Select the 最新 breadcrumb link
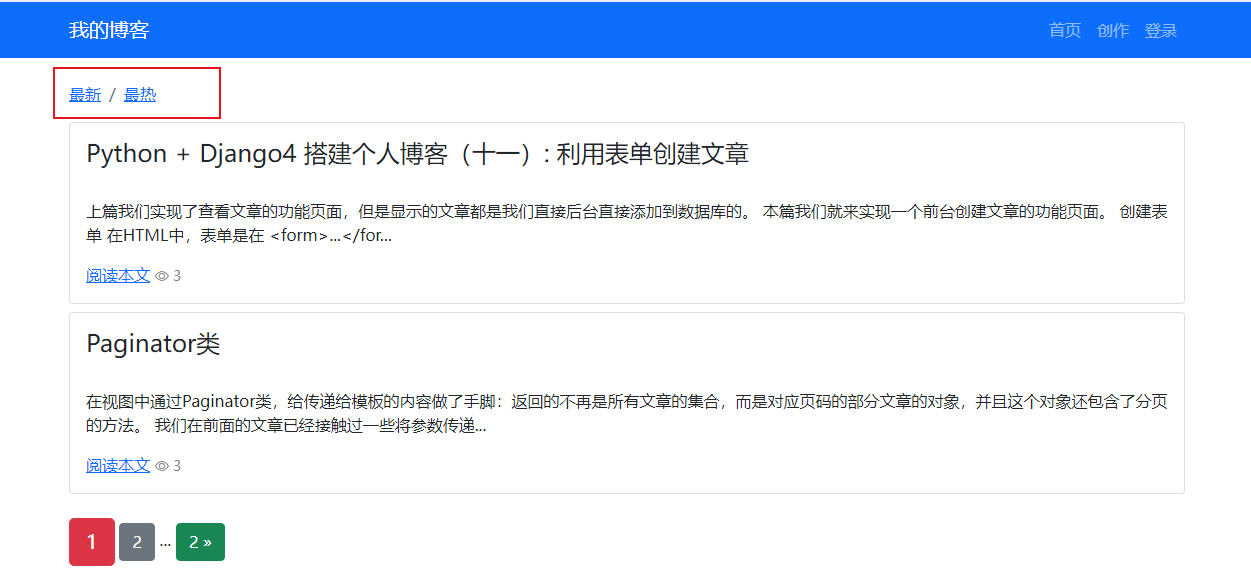 (x=85, y=94)
